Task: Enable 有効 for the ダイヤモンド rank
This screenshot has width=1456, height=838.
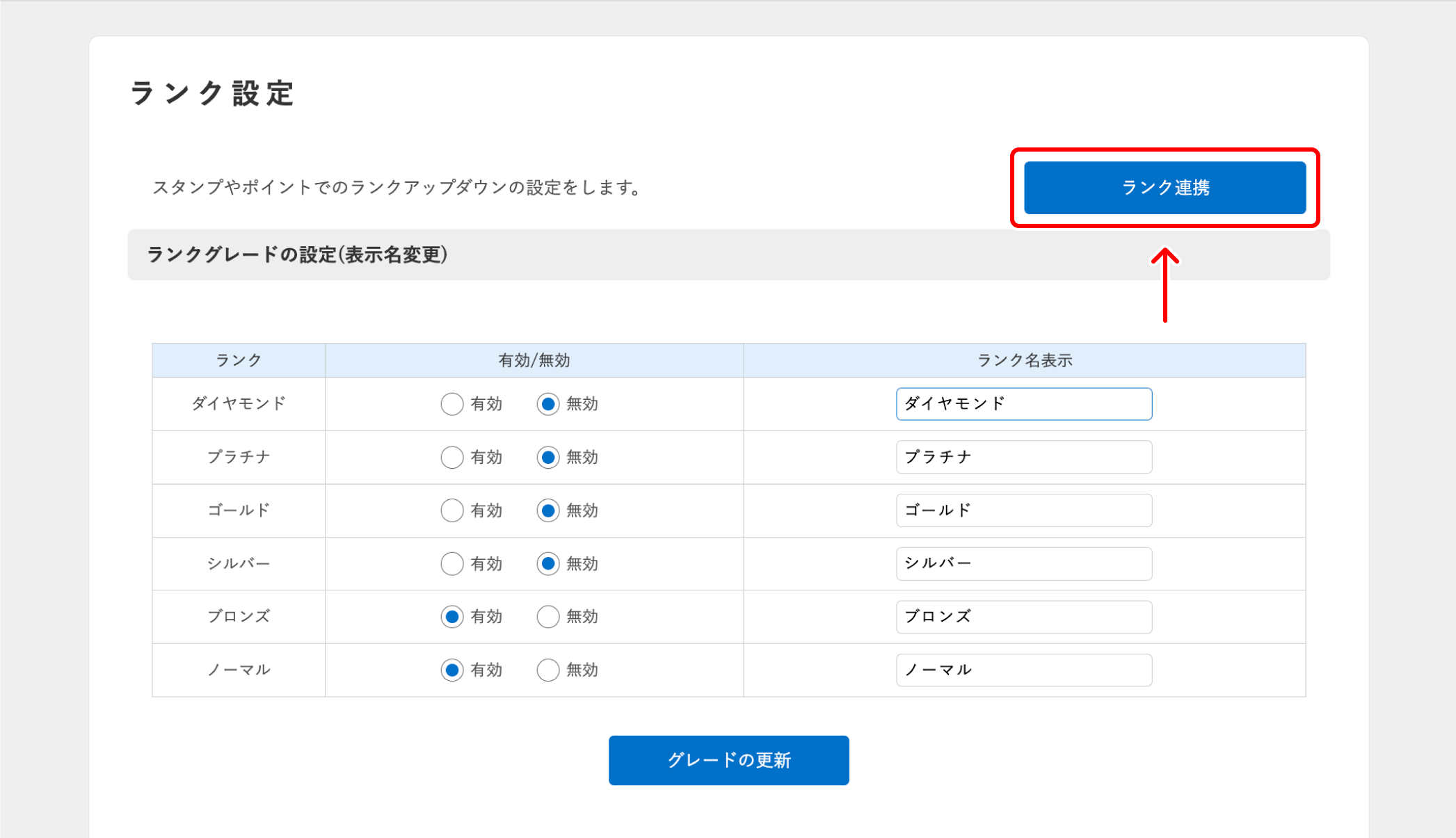Action: point(452,404)
